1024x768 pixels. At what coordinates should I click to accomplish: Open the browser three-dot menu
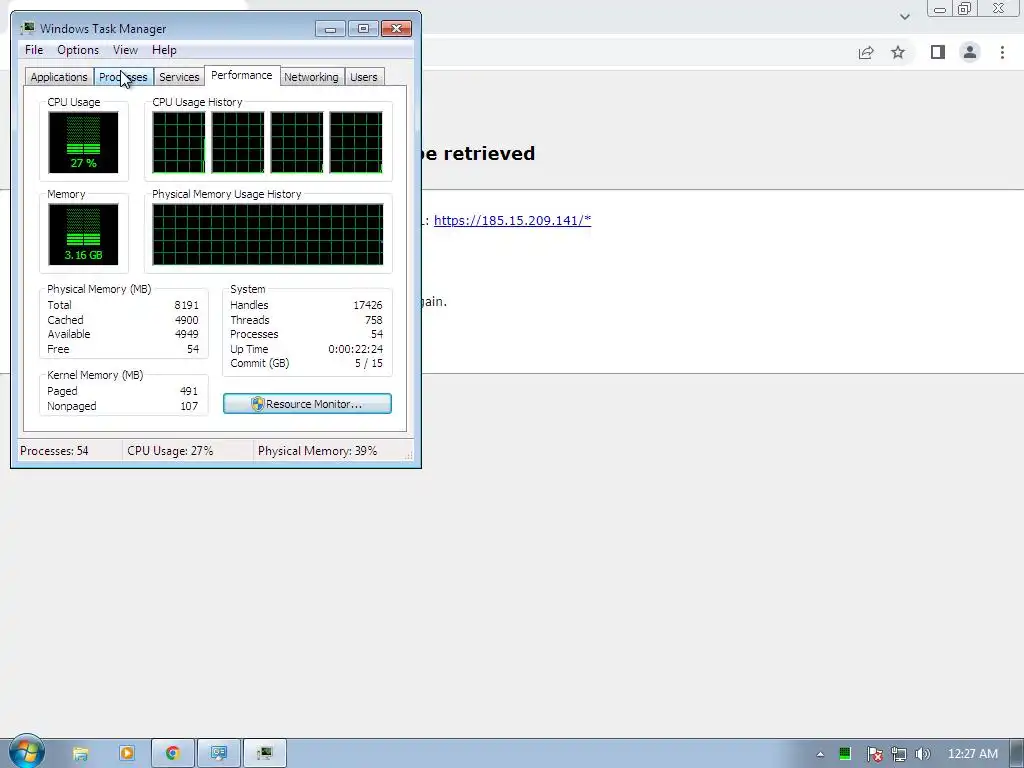(1002, 52)
